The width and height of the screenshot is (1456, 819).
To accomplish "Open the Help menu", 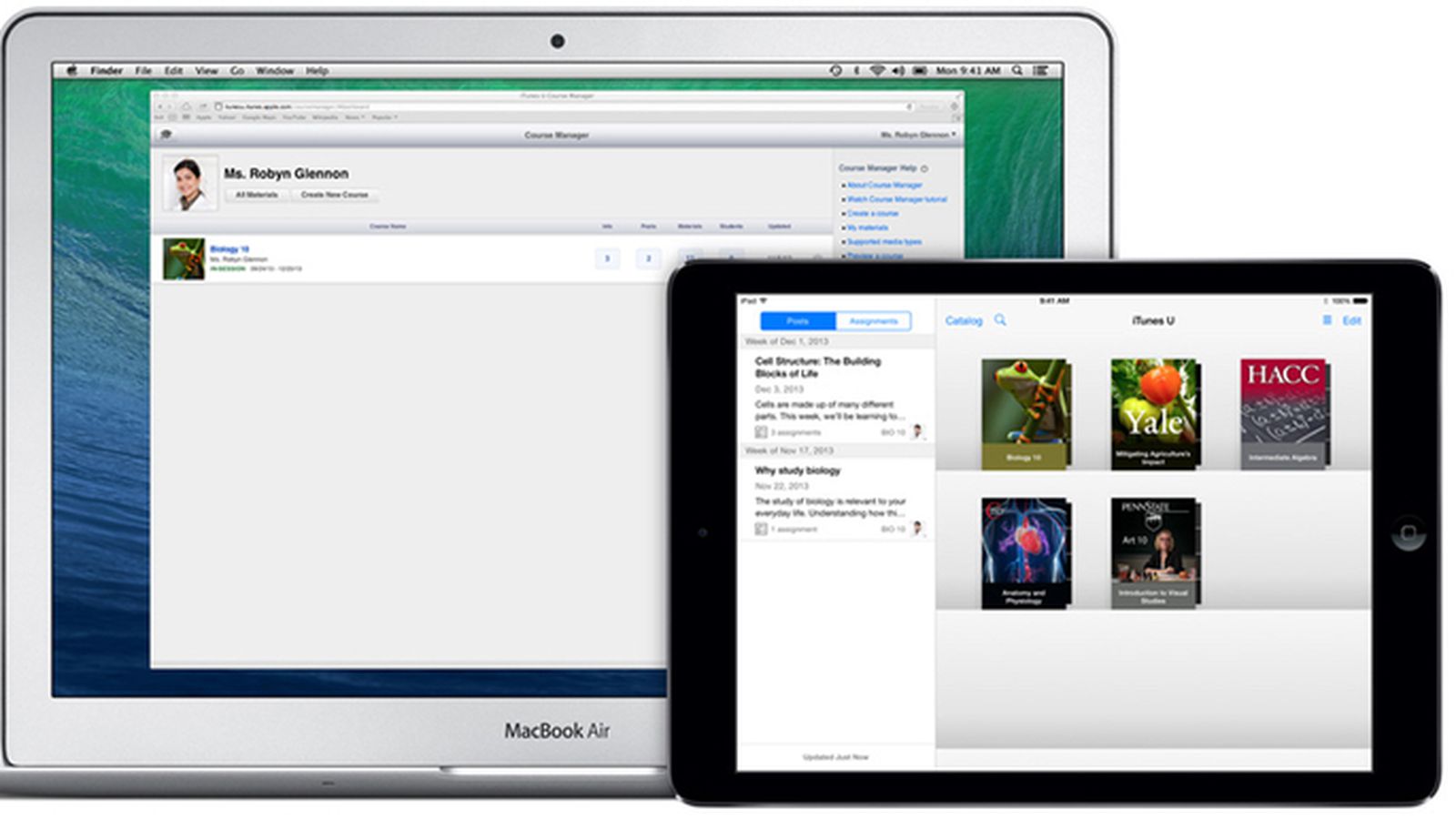I will [x=317, y=70].
